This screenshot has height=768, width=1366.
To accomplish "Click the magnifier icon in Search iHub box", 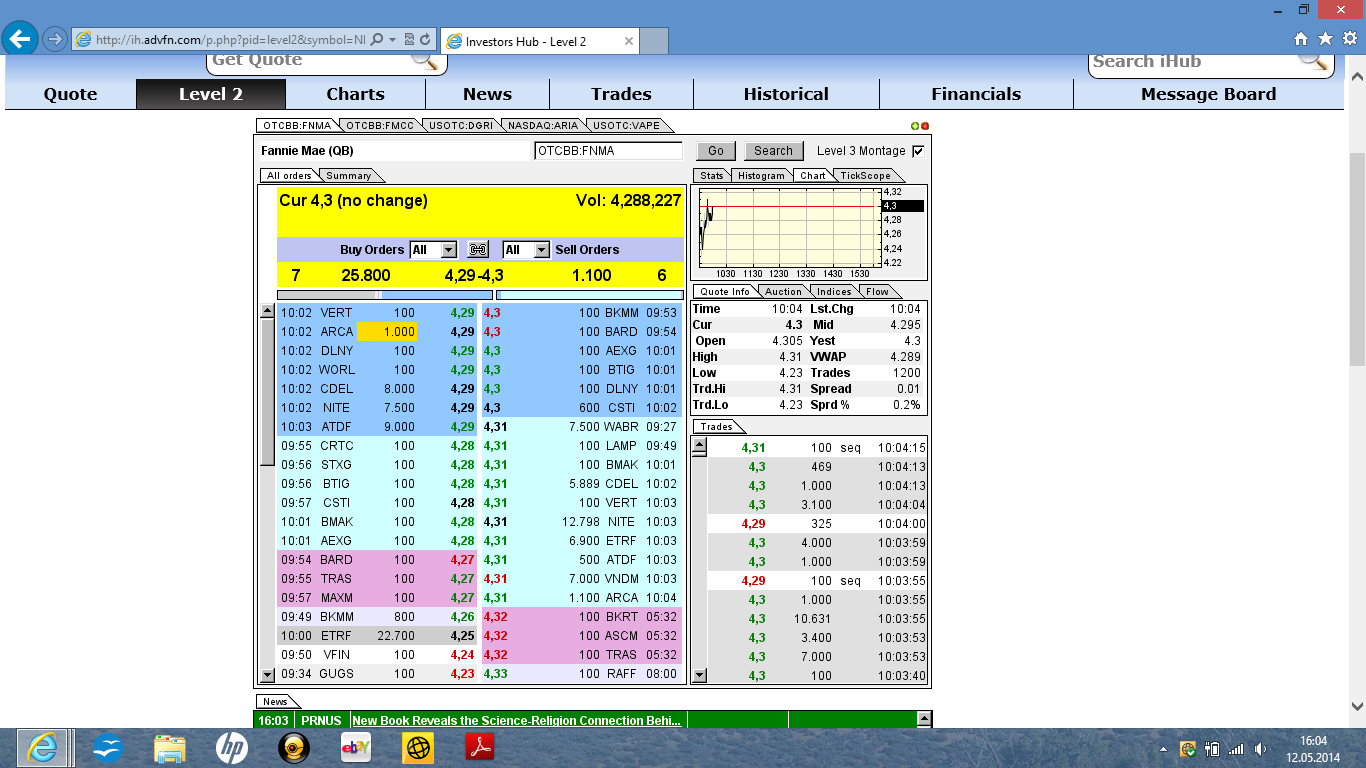I will tap(1312, 62).
